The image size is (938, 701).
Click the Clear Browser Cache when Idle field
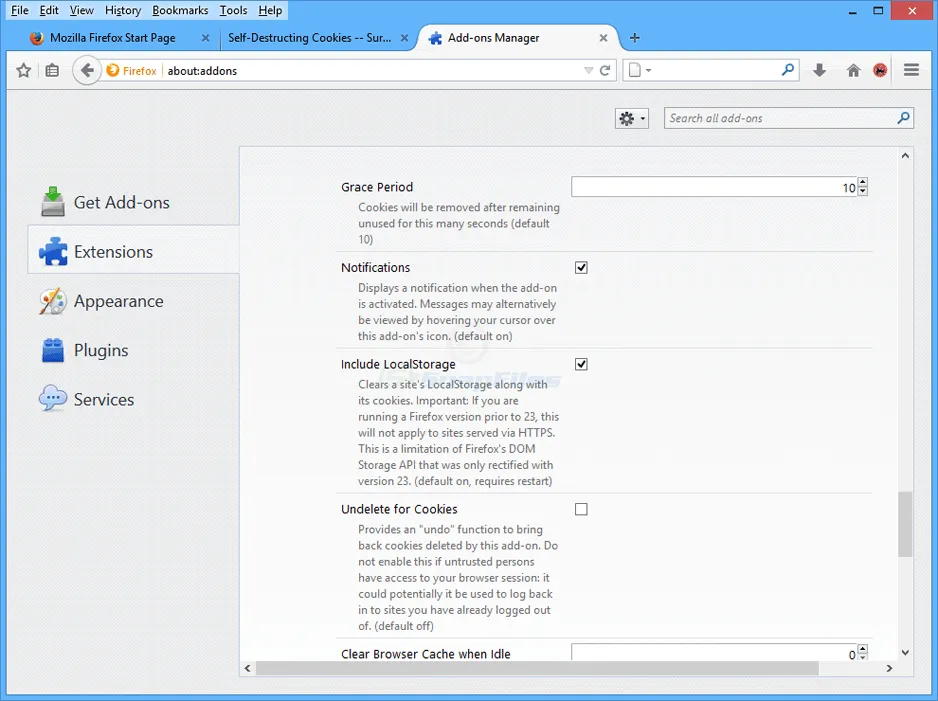point(714,652)
